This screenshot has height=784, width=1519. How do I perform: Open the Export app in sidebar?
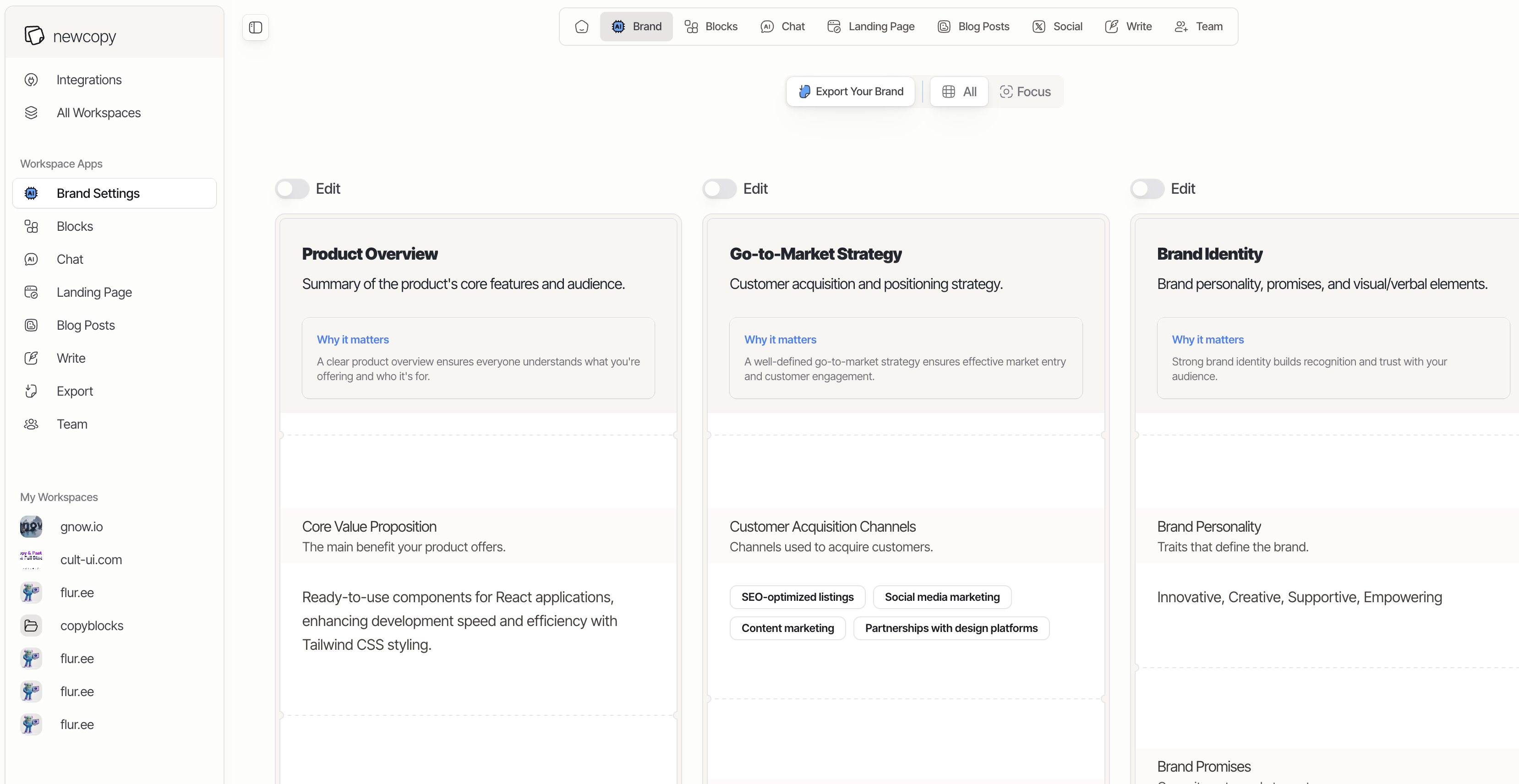[x=74, y=391]
